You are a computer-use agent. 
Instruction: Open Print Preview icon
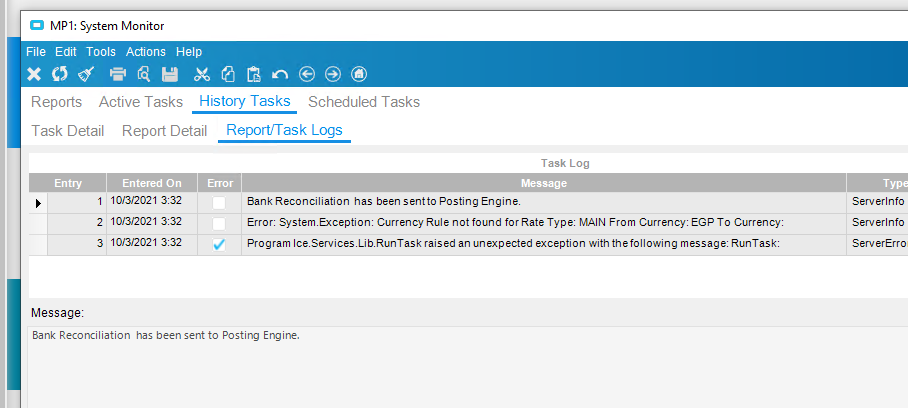click(x=144, y=74)
